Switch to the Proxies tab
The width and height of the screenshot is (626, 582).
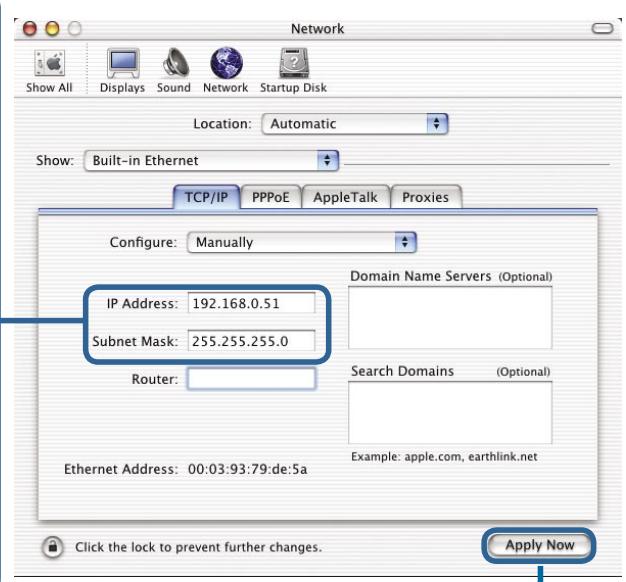pyautogui.click(x=426, y=197)
